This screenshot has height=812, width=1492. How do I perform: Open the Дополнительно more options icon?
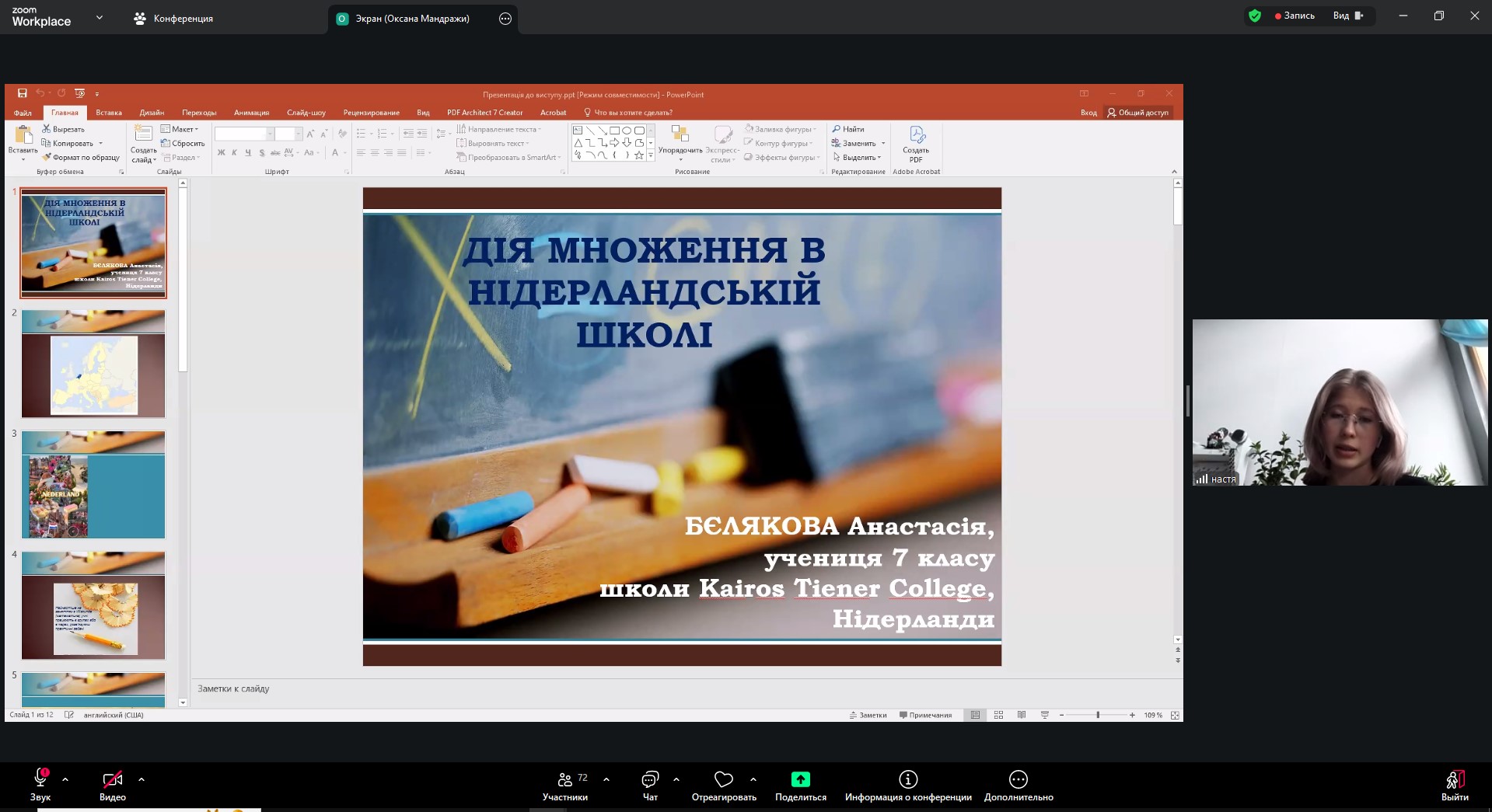tap(1019, 779)
